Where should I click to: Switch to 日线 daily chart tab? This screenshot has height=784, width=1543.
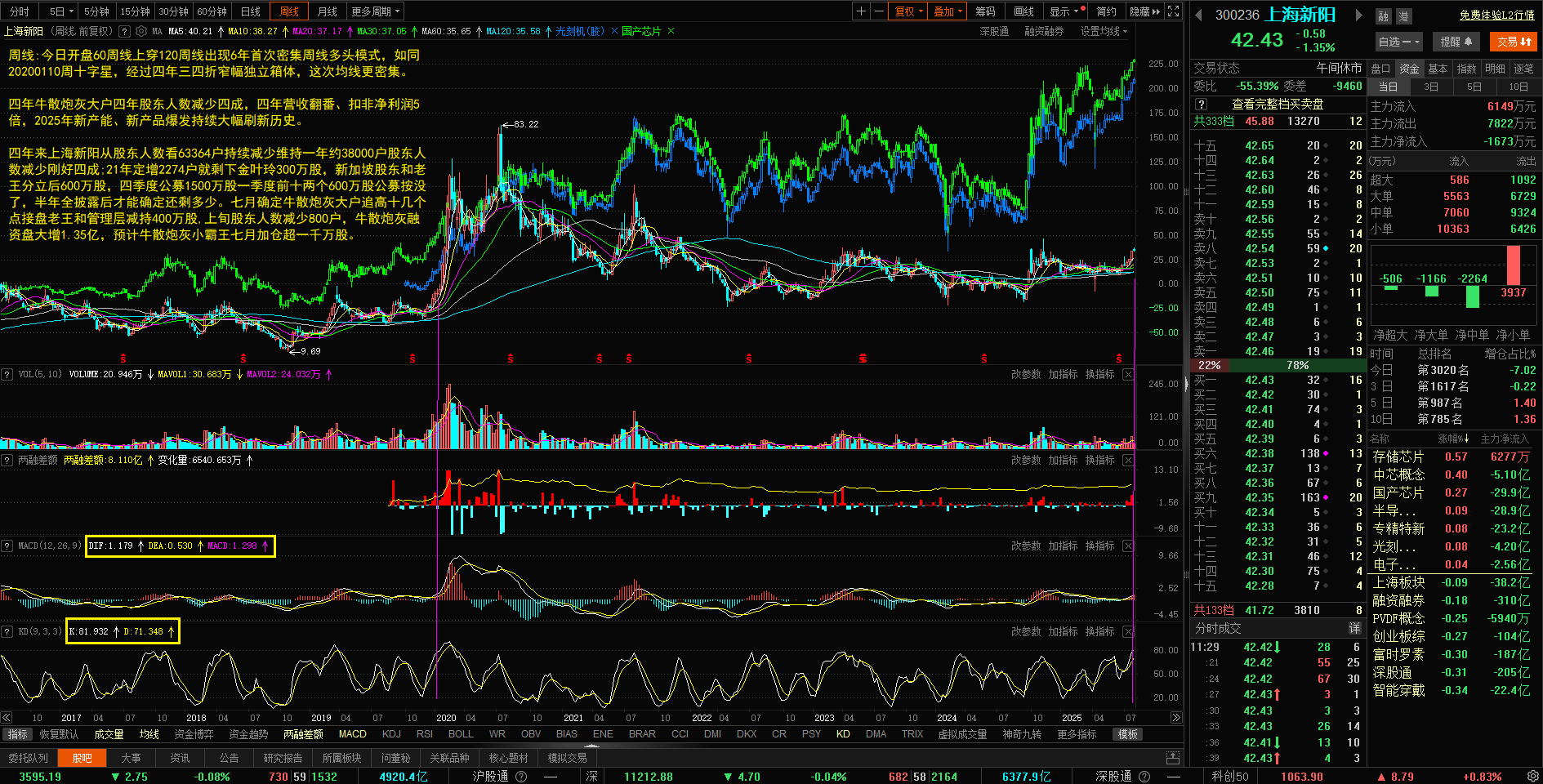pyautogui.click(x=250, y=11)
